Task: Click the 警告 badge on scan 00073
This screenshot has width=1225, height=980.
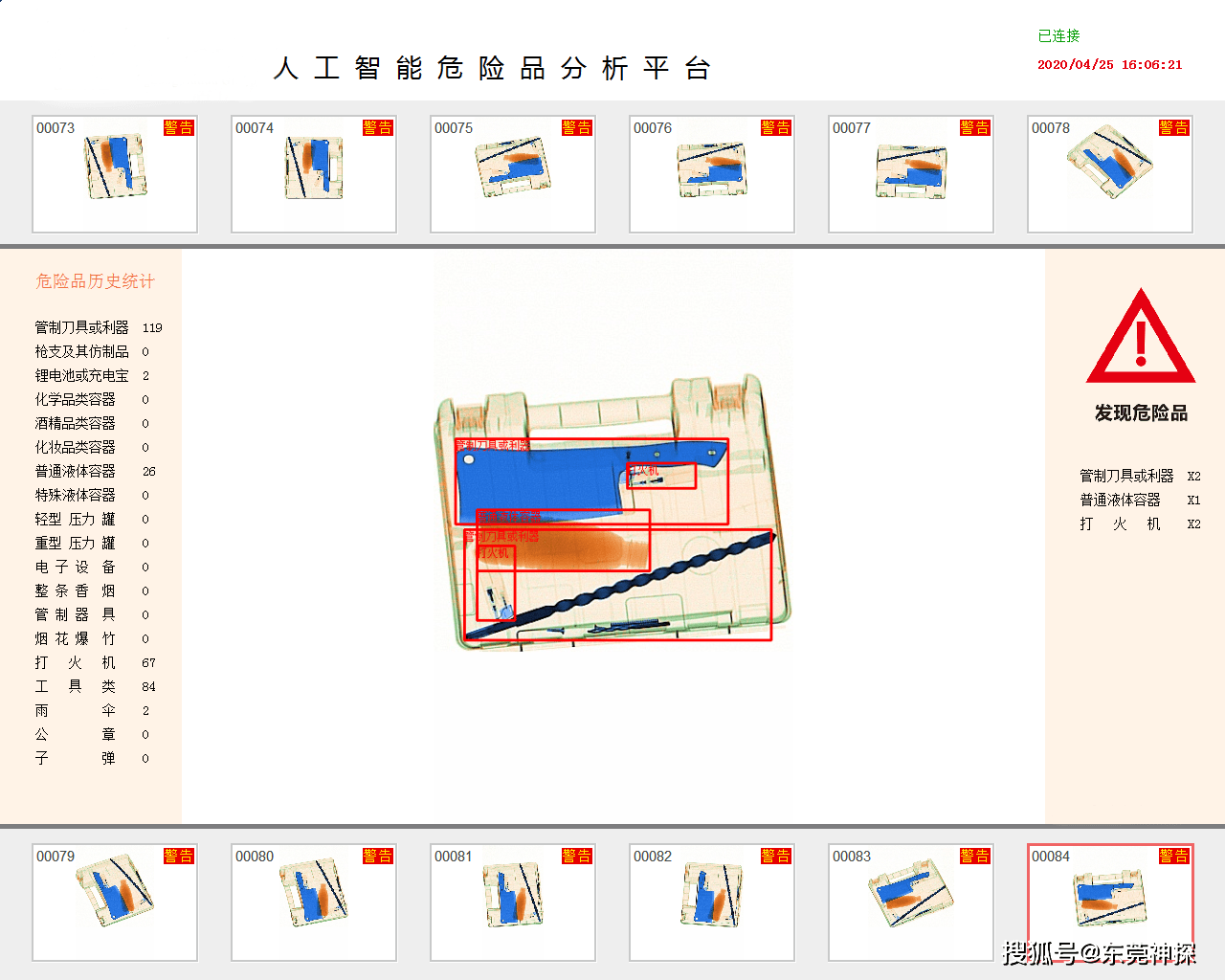Action: [x=179, y=127]
